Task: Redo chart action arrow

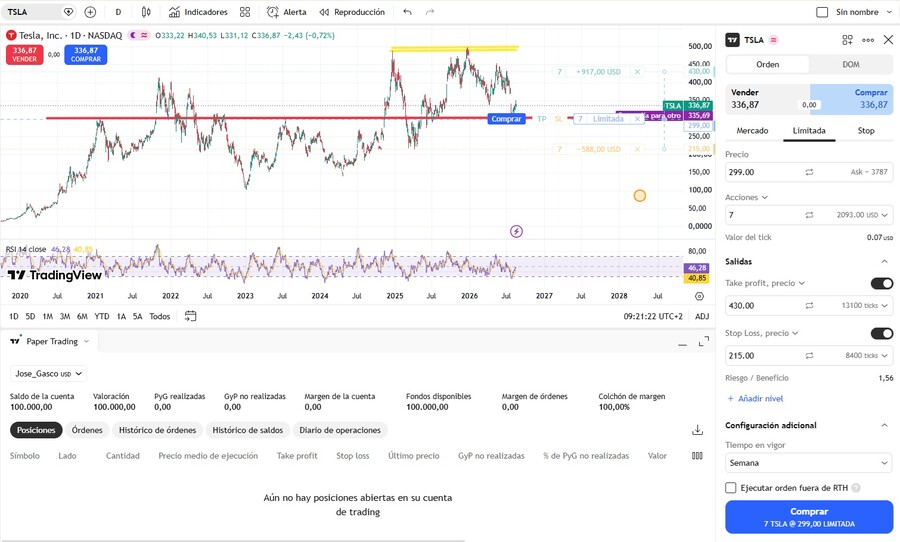Action: [x=430, y=12]
